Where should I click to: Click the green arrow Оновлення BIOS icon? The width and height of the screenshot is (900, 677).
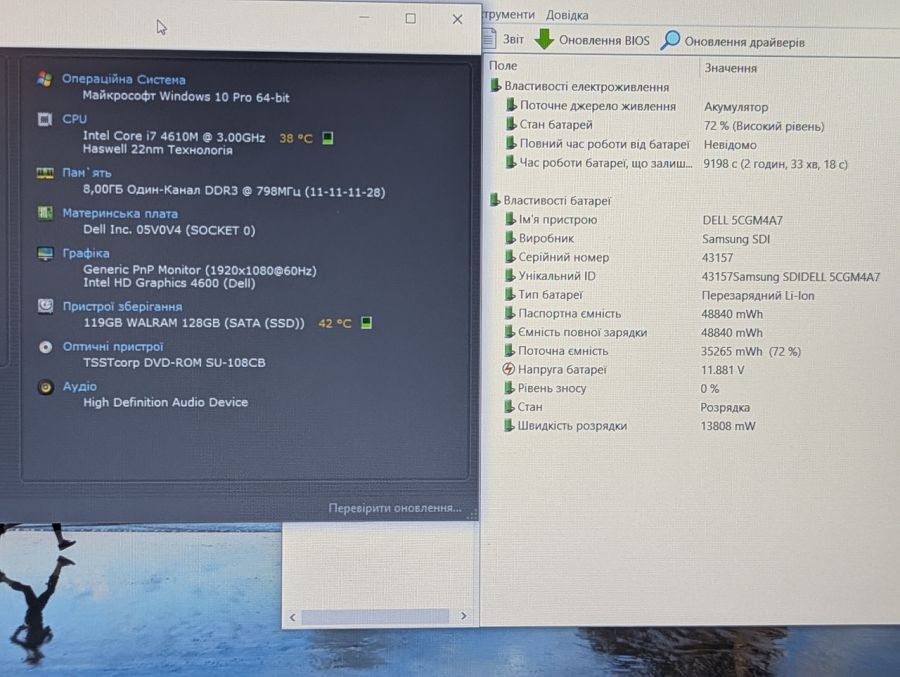pyautogui.click(x=544, y=39)
